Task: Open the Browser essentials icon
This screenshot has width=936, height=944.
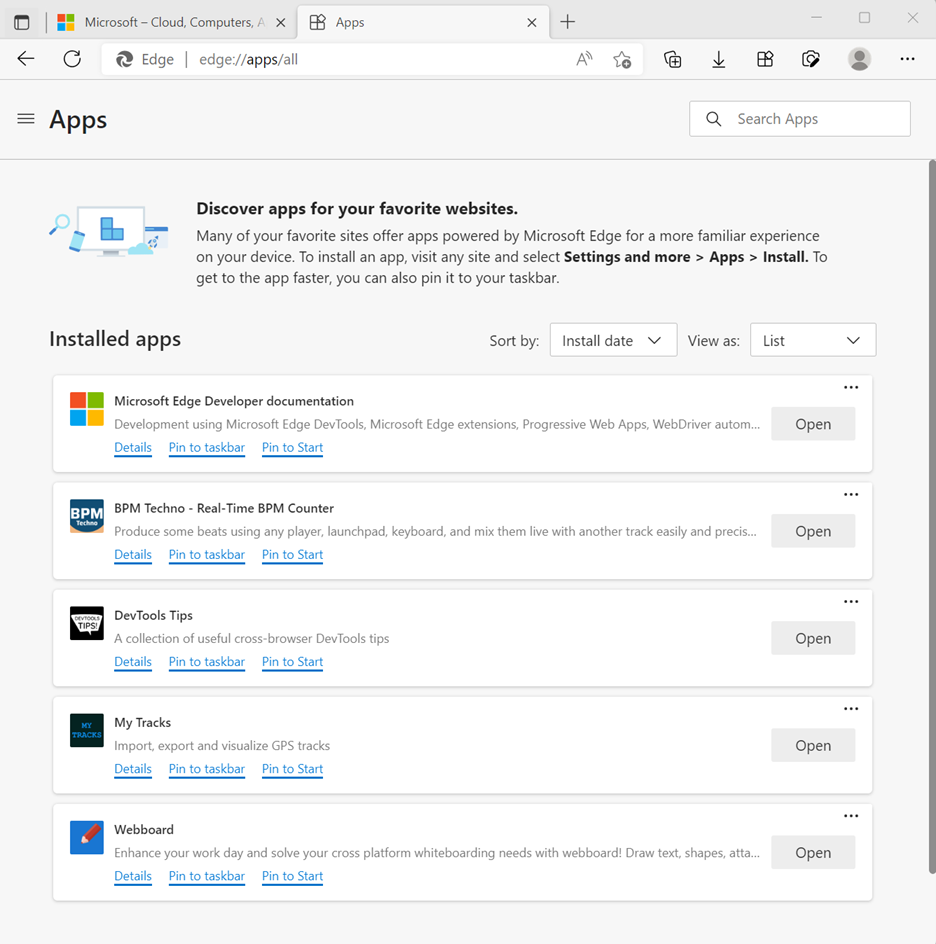Action: tap(810, 59)
